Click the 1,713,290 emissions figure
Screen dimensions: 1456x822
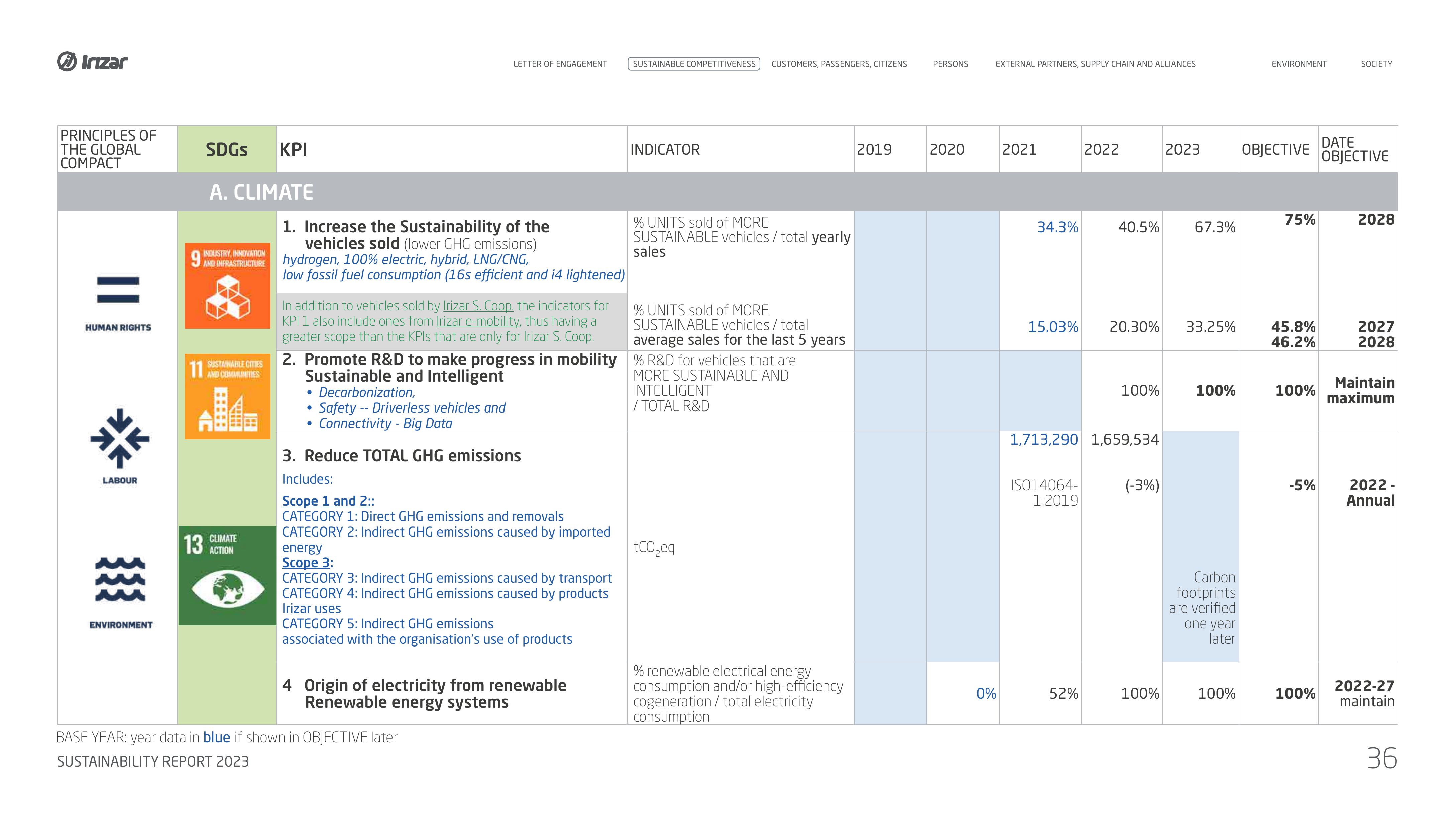[1044, 440]
